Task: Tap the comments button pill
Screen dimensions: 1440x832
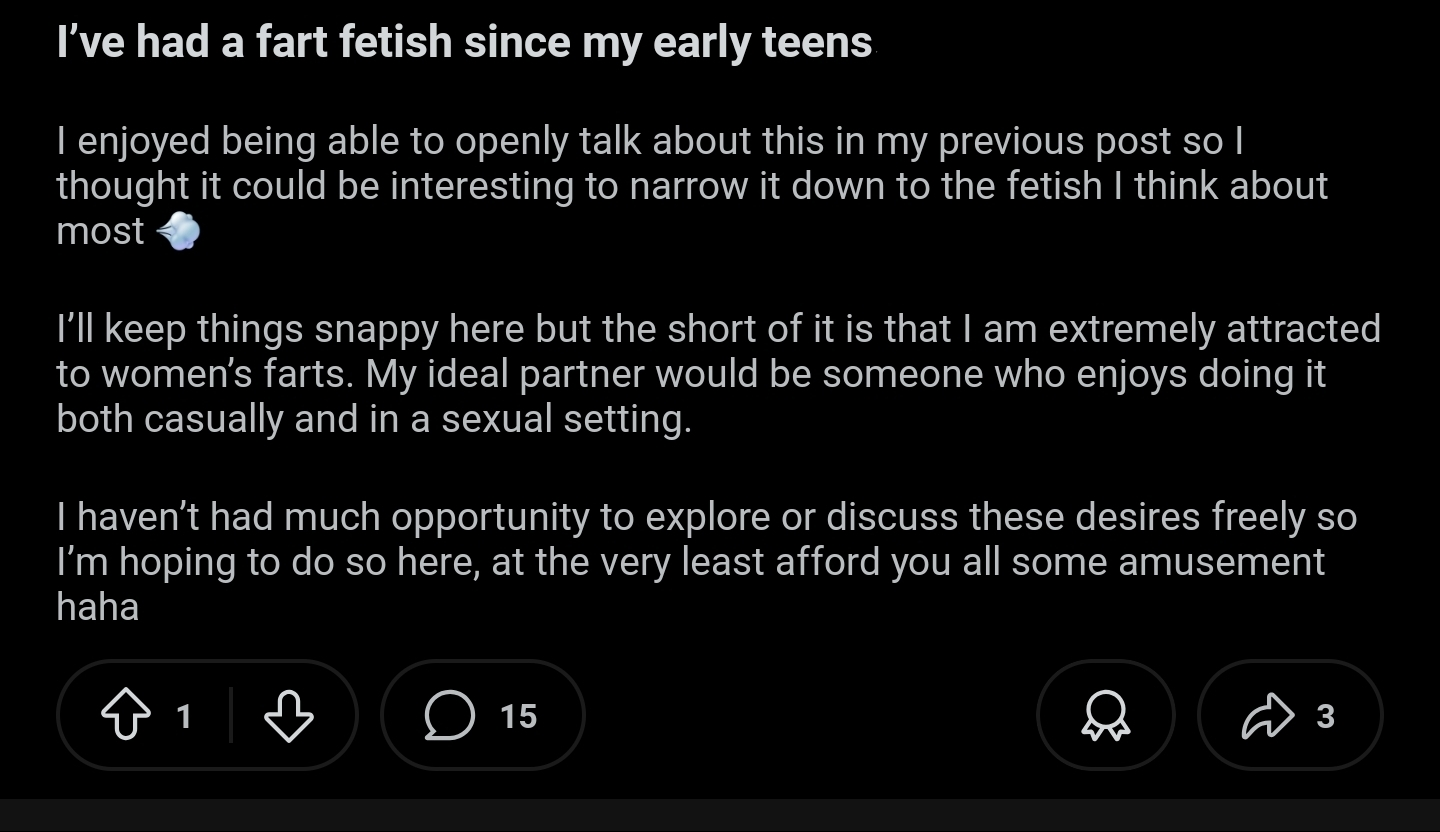Action: point(483,716)
